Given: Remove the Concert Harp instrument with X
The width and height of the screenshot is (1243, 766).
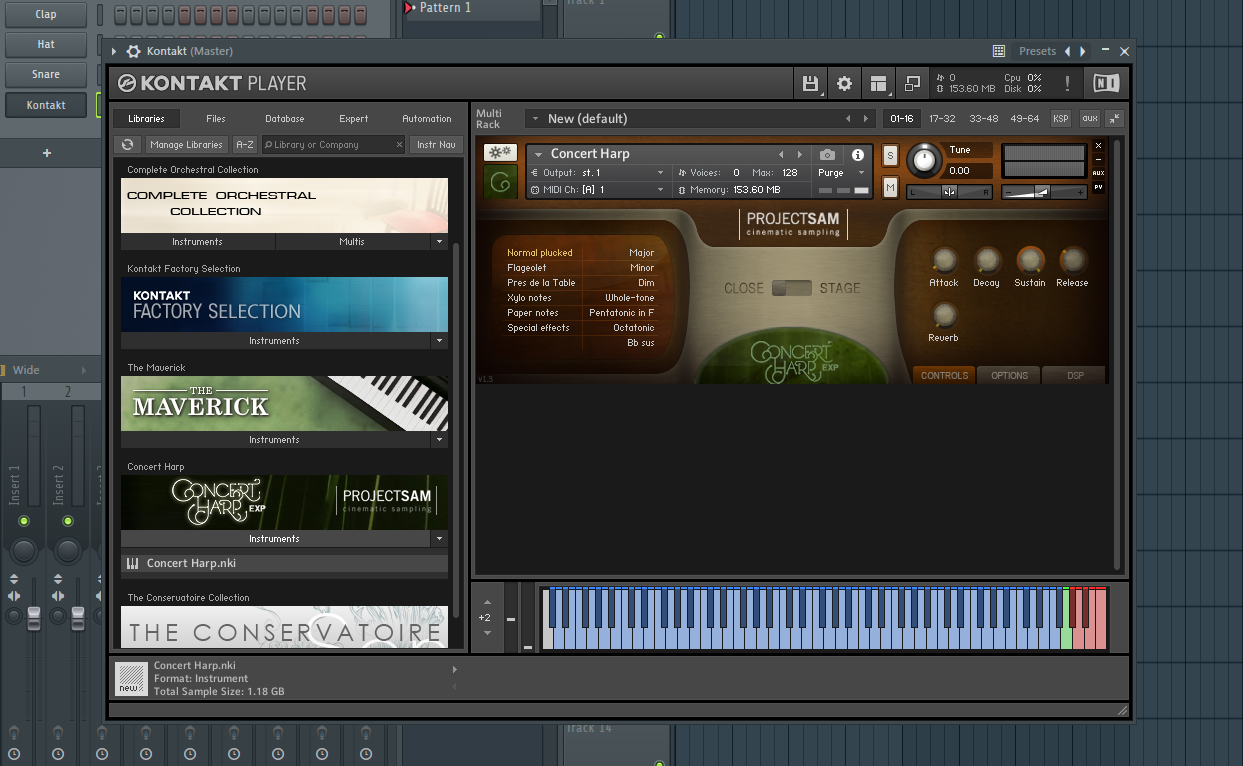Looking at the screenshot, I should (1098, 146).
